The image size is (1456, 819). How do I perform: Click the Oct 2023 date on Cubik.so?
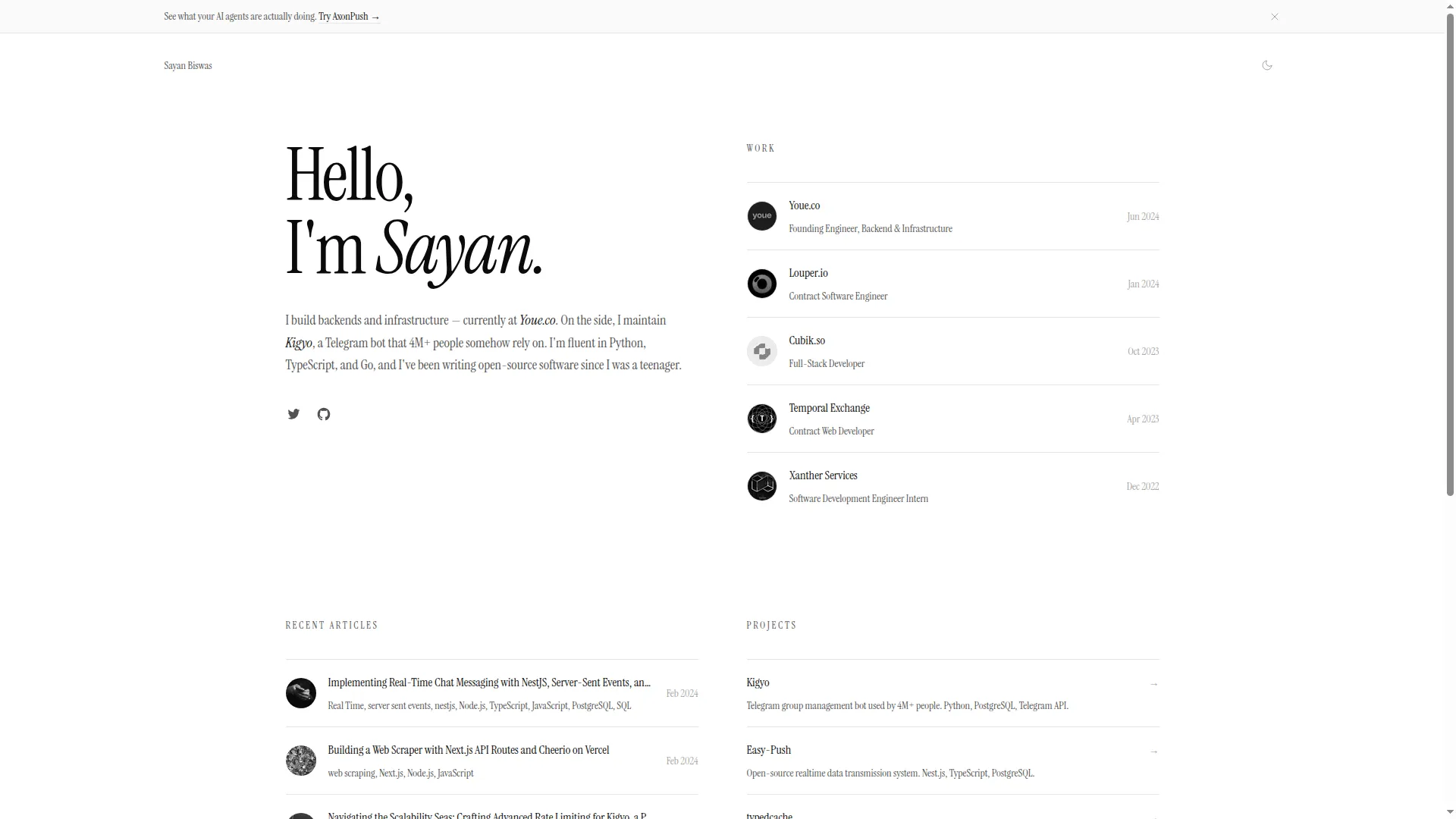click(1143, 352)
